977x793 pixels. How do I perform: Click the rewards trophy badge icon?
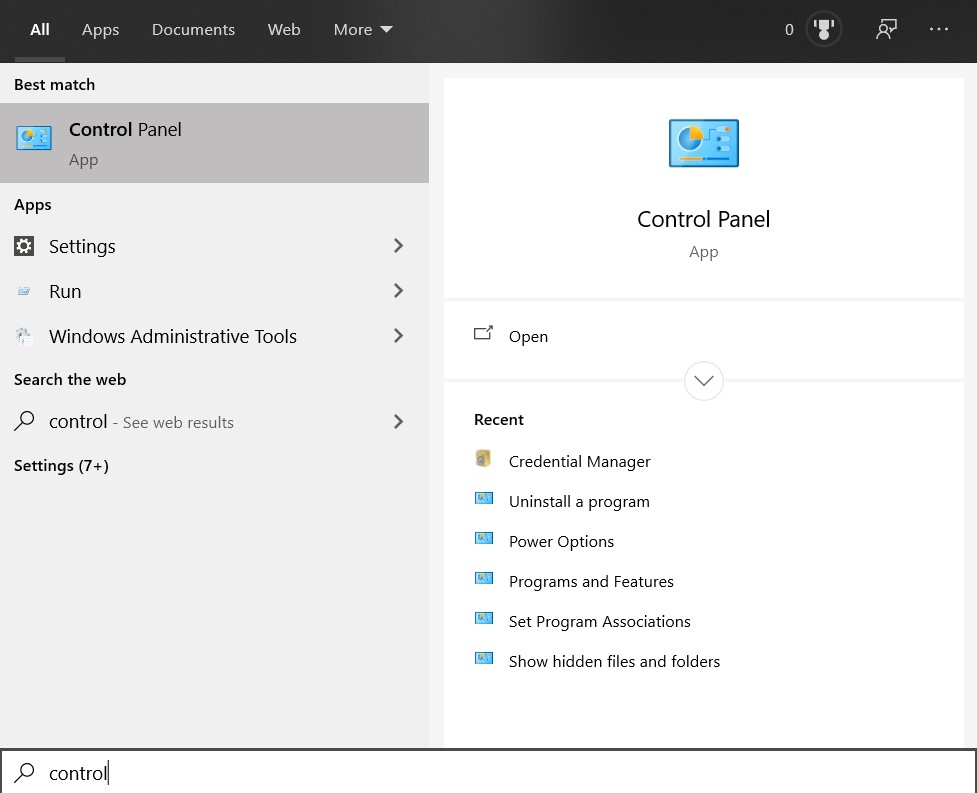coord(824,30)
